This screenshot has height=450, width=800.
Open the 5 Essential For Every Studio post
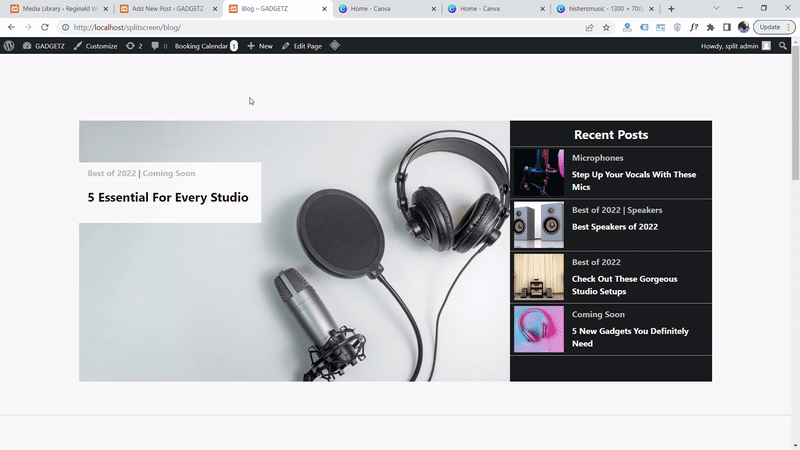[x=168, y=197]
